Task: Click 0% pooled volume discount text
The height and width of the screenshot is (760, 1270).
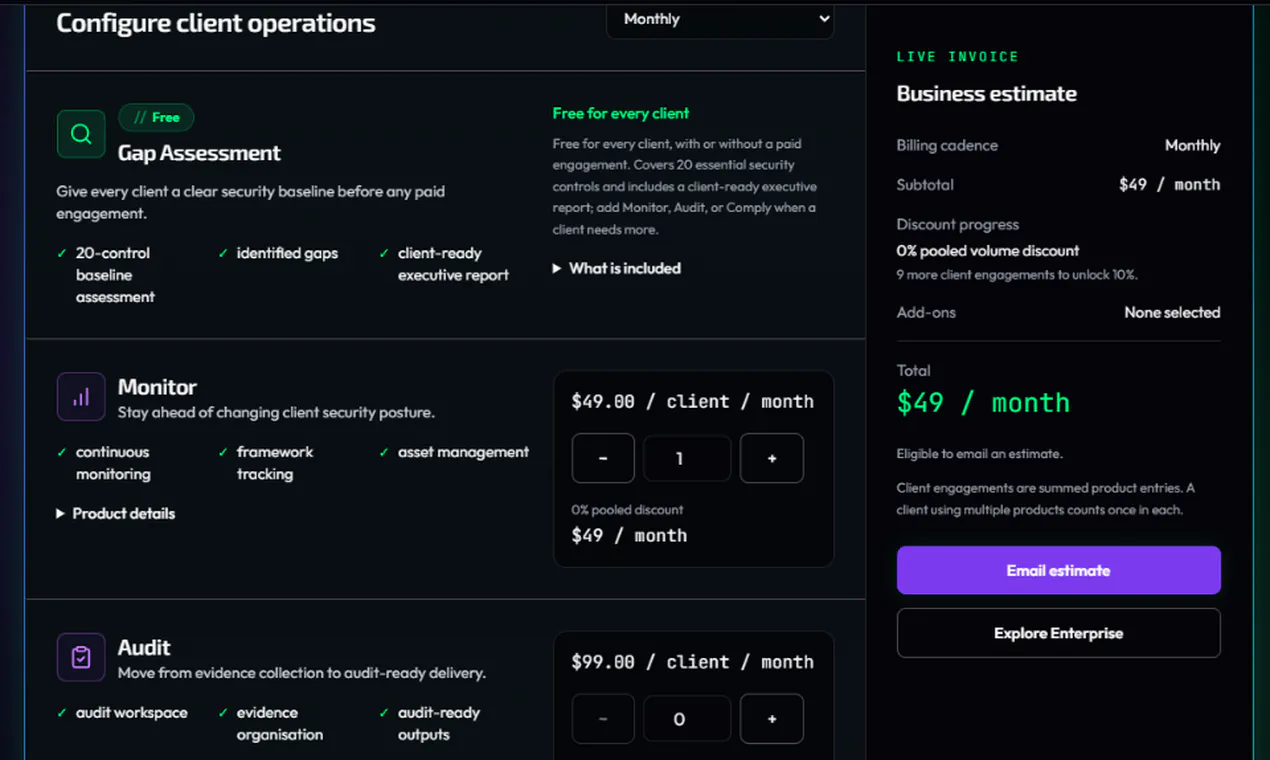Action: point(988,250)
